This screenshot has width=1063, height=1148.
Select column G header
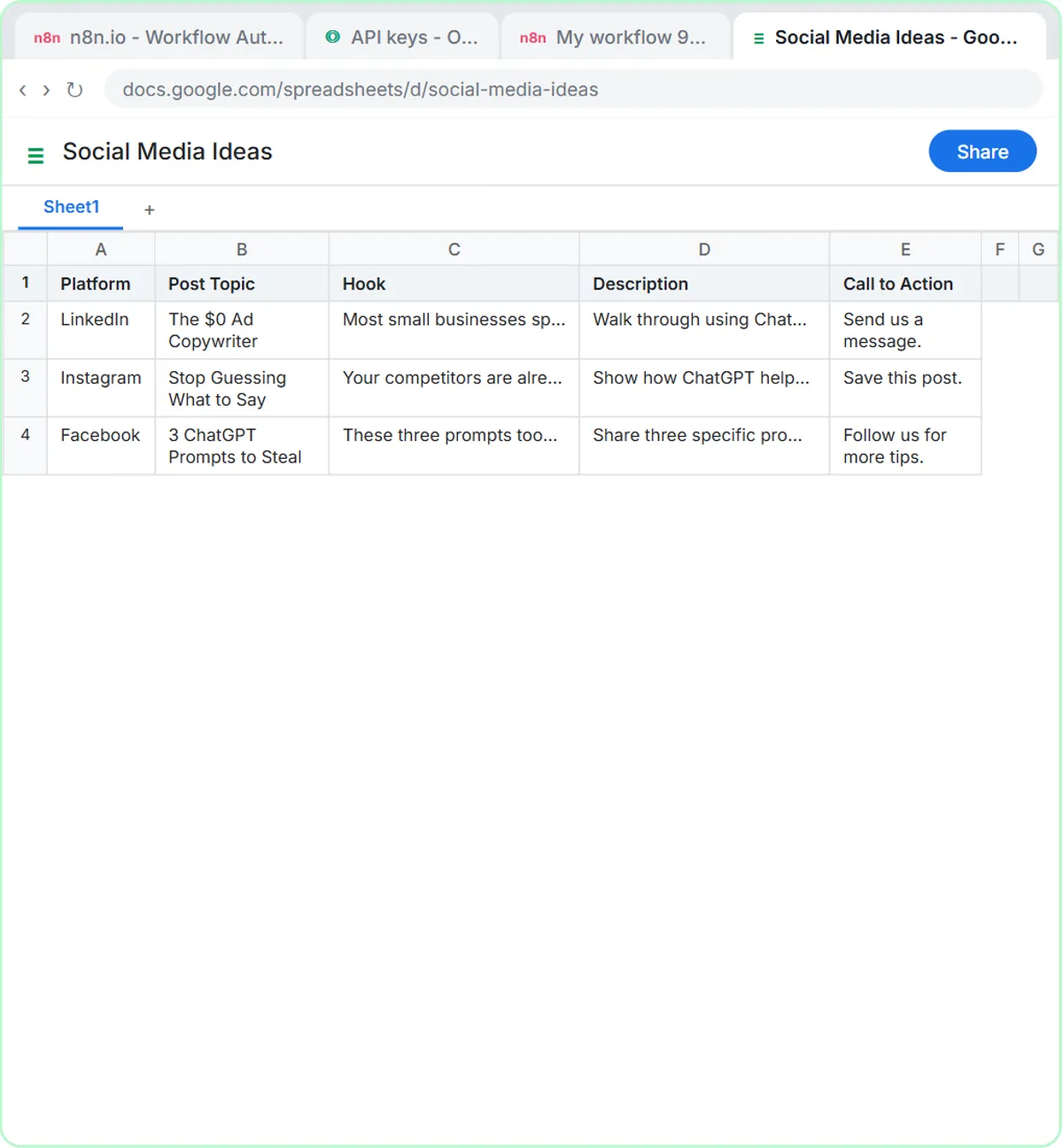[1038, 249]
